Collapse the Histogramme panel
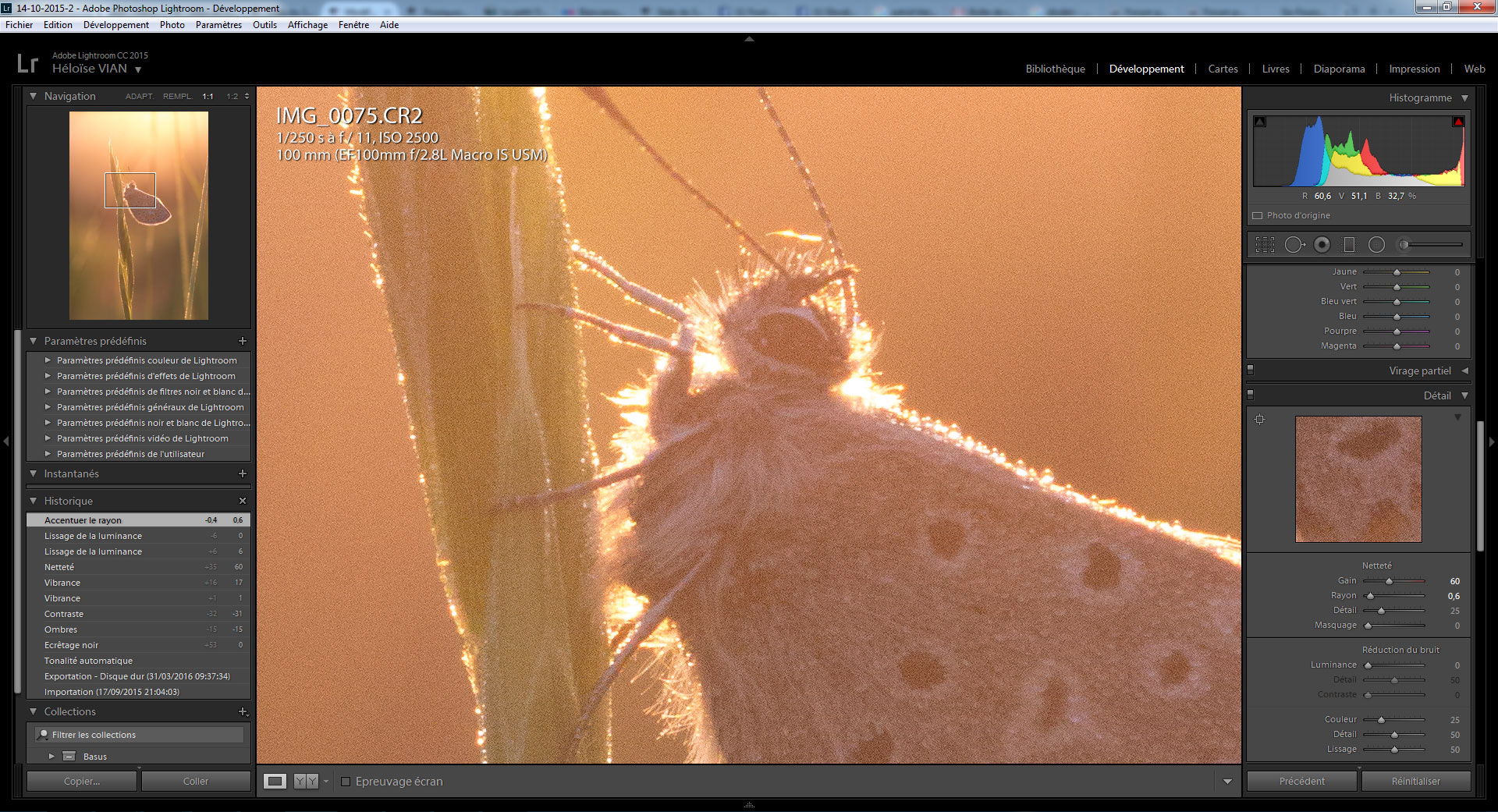Image resolution: width=1498 pixels, height=812 pixels. pyautogui.click(x=1464, y=98)
